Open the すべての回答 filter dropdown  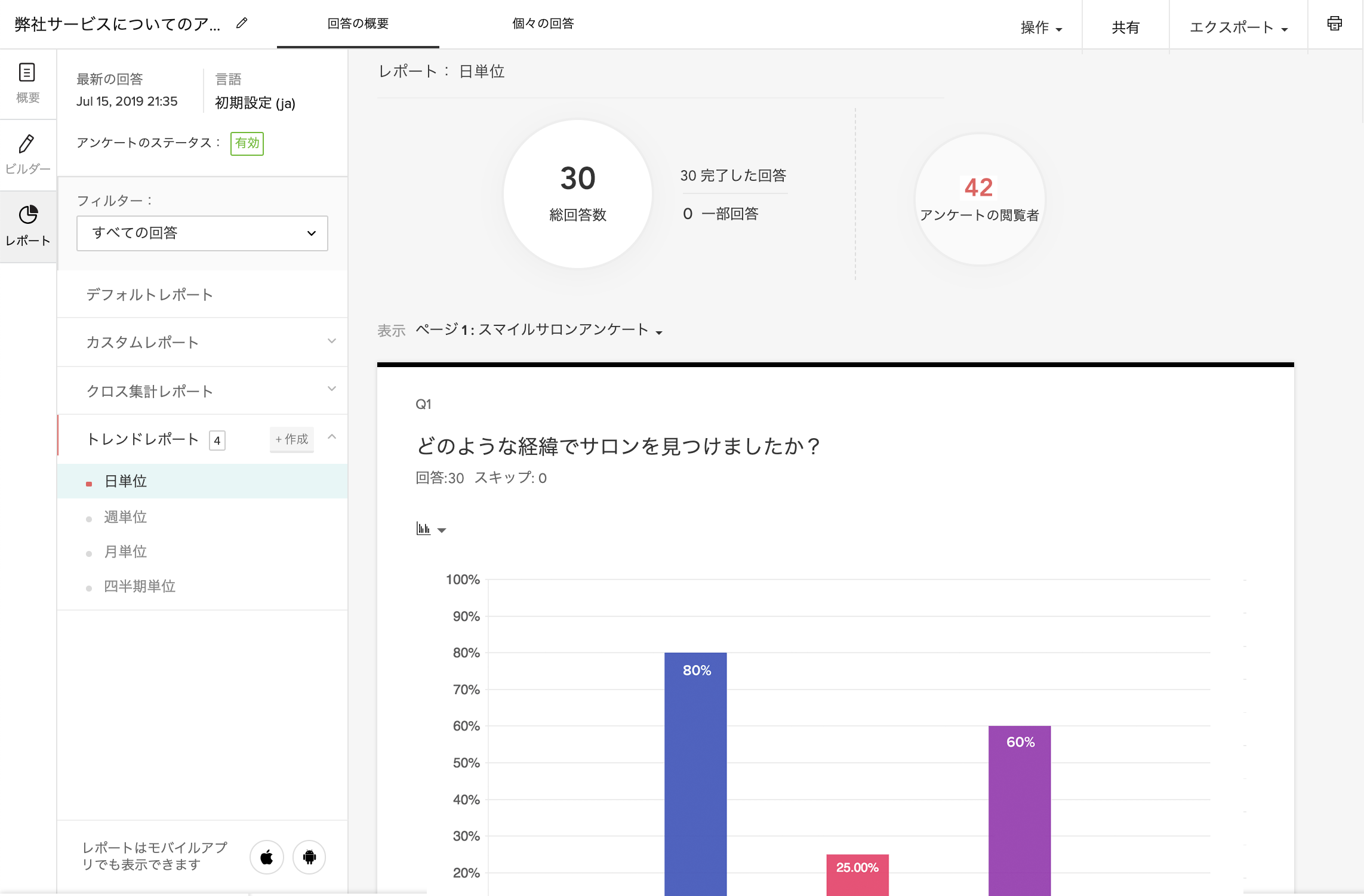click(202, 233)
